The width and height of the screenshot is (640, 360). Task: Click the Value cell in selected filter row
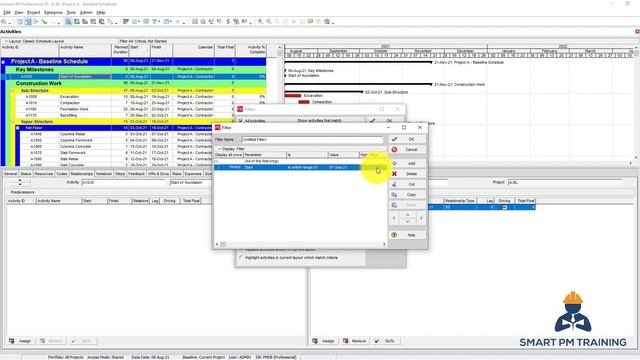(343, 167)
